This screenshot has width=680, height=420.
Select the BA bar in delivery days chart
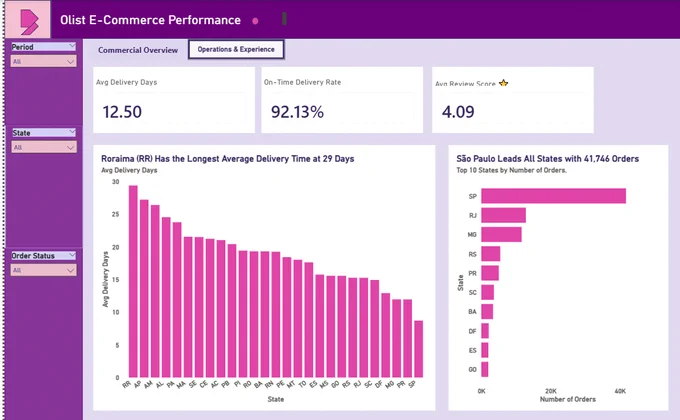click(265, 315)
